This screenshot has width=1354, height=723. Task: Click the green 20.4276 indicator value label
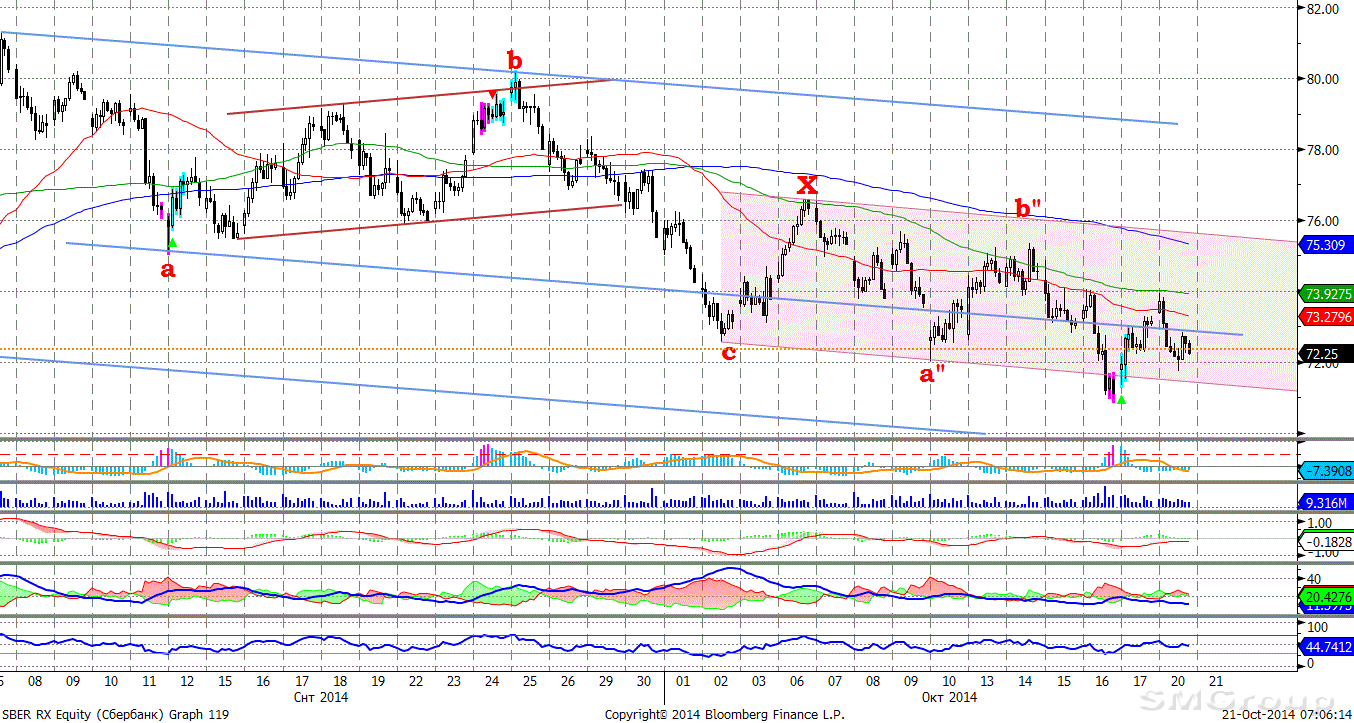click(1325, 596)
